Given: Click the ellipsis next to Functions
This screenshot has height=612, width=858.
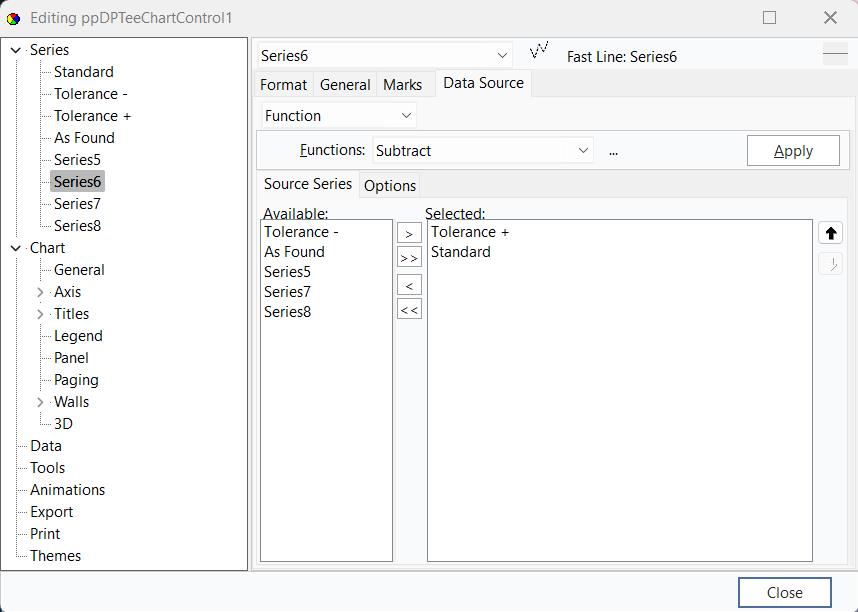Looking at the screenshot, I should 613,151.
